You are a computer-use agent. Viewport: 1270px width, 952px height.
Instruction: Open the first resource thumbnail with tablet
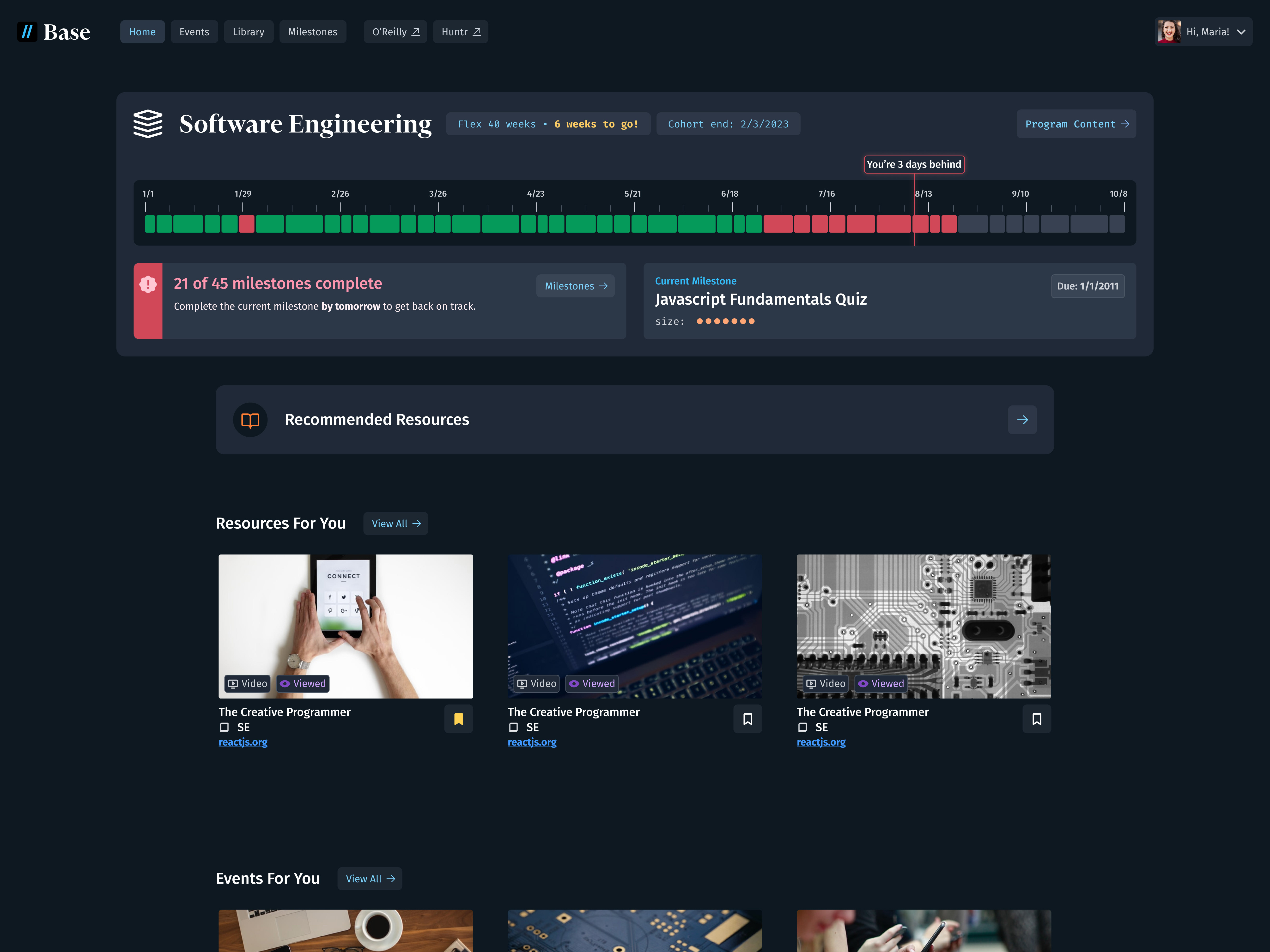coord(346,626)
